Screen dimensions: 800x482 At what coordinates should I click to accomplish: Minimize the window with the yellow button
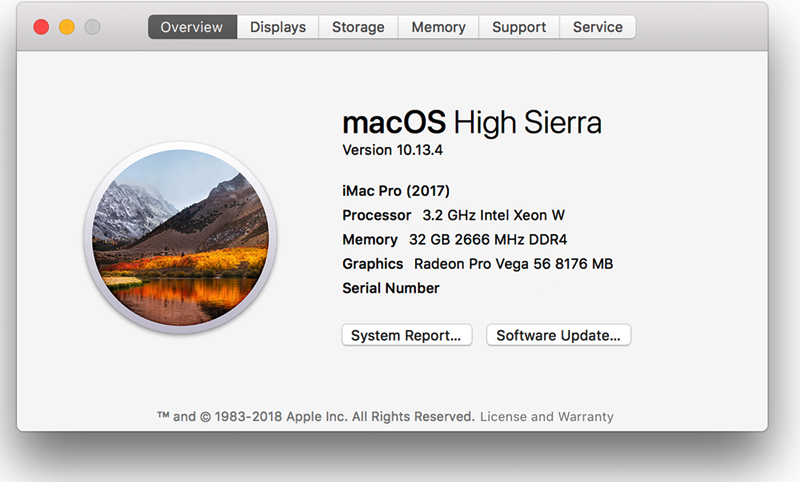pos(67,27)
